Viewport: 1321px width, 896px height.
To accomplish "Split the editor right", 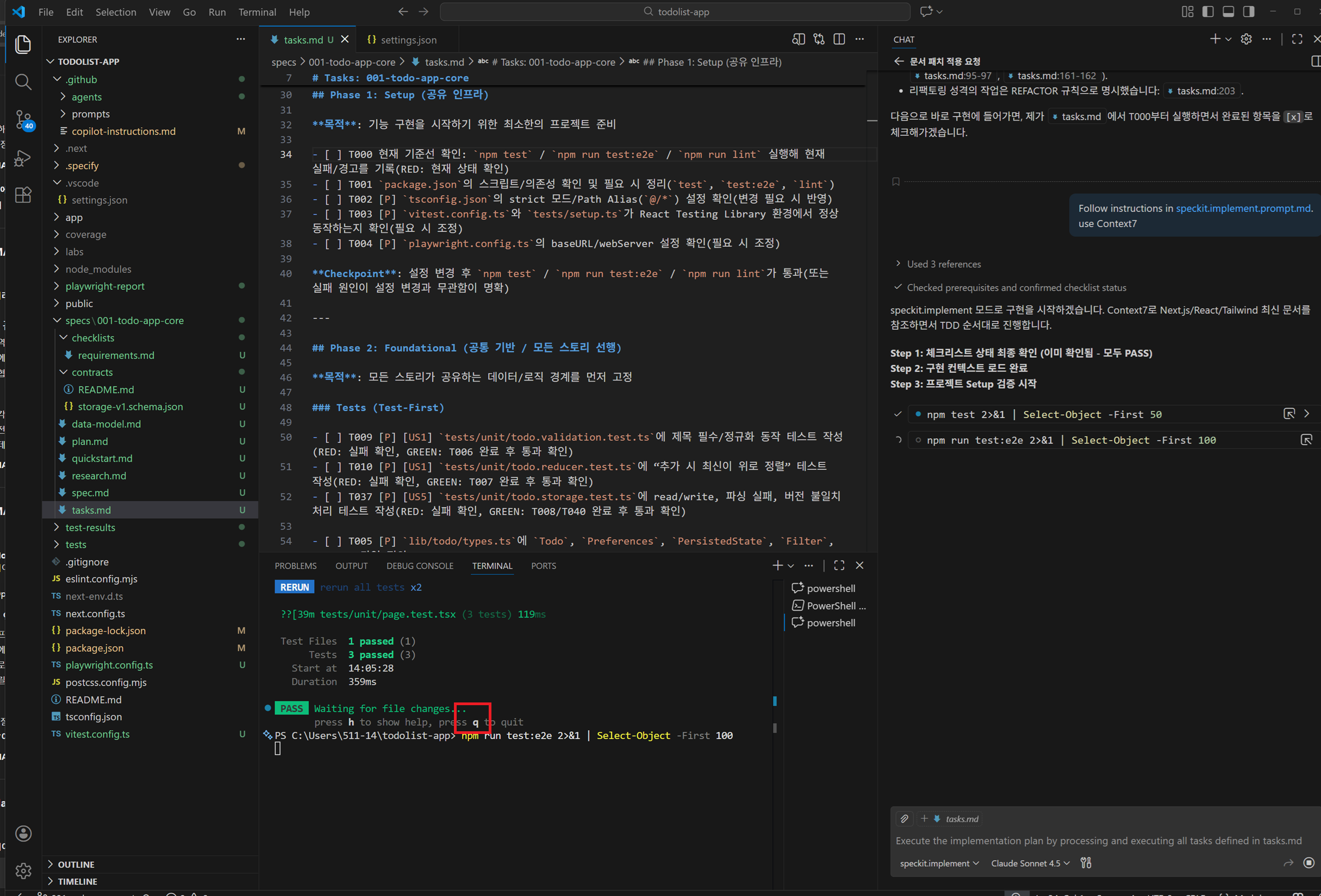I will pos(839,39).
